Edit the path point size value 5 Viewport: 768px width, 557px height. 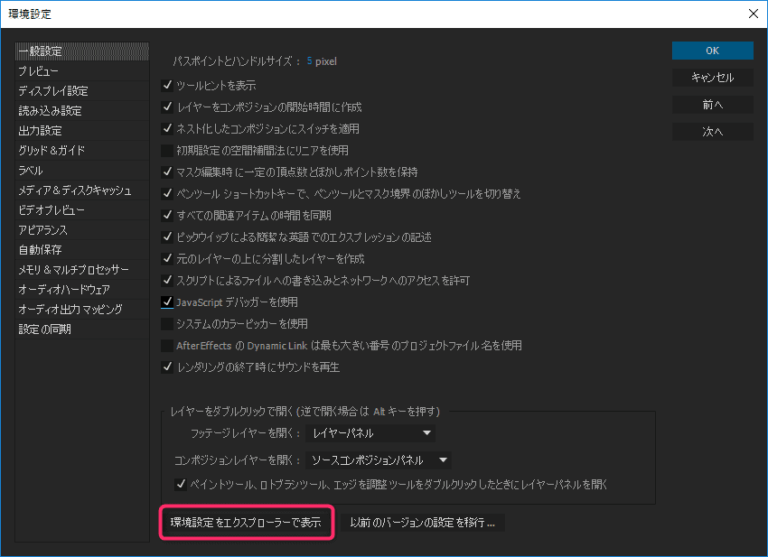pos(309,61)
